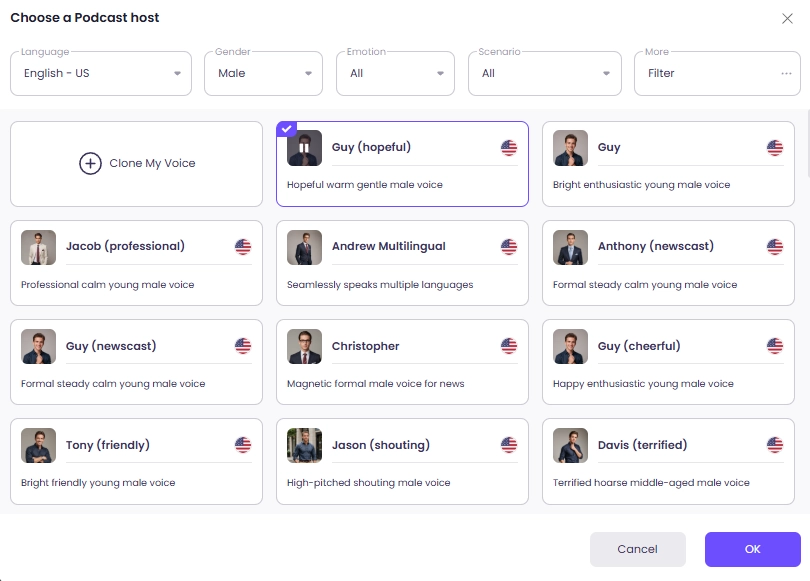The width and height of the screenshot is (810, 581).
Task: Open the Emotion dropdown
Action: pos(395,74)
